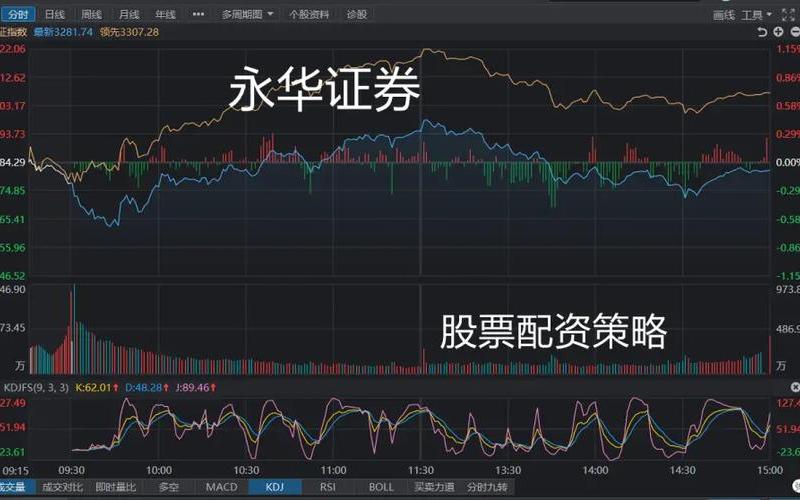Open the 年线 yearly chart tab

click(165, 14)
